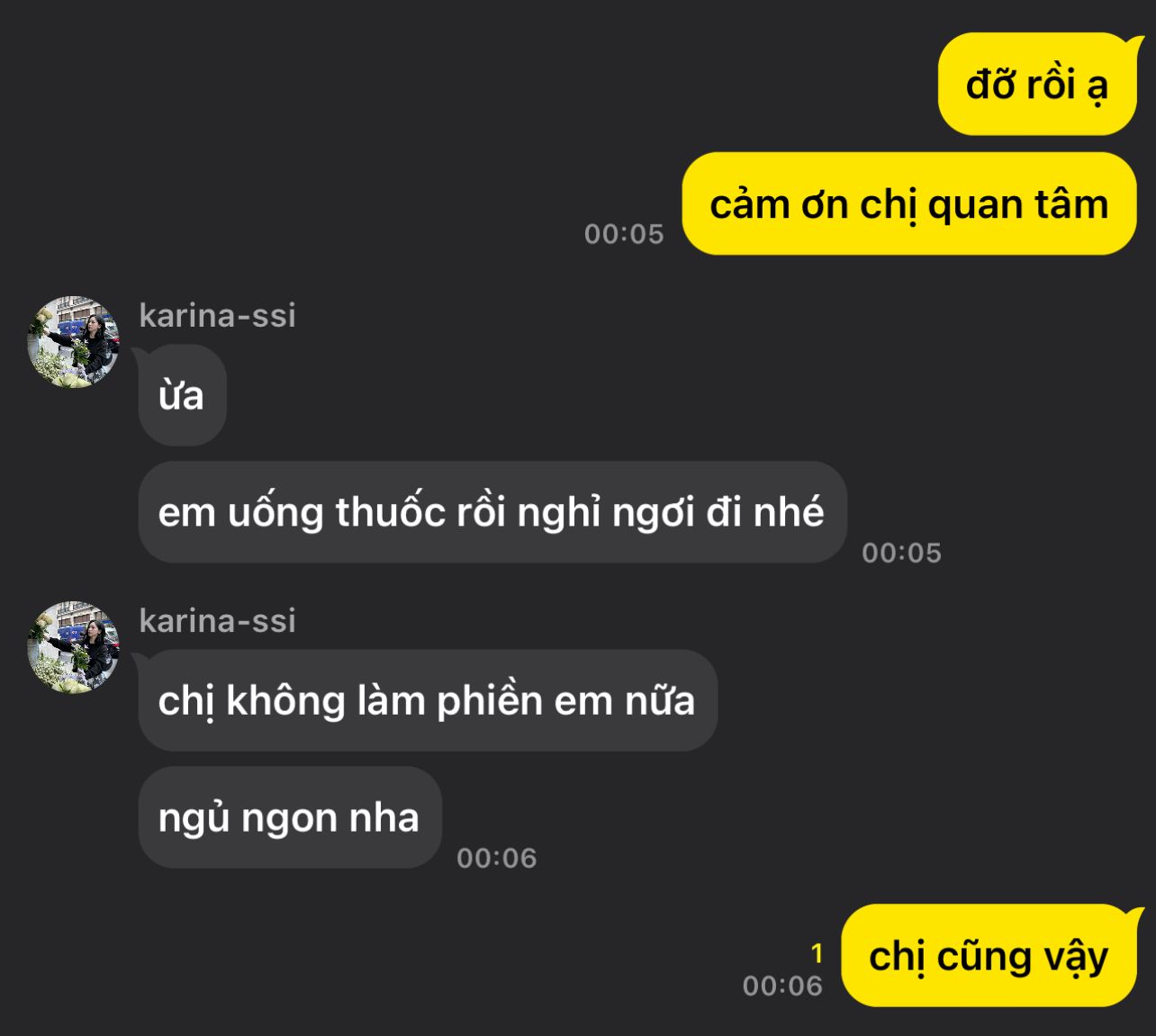Tap the 'em uống thuốc rồi nghỉ ngơi đi nhé' message
This screenshot has width=1156, height=1036.
point(492,512)
